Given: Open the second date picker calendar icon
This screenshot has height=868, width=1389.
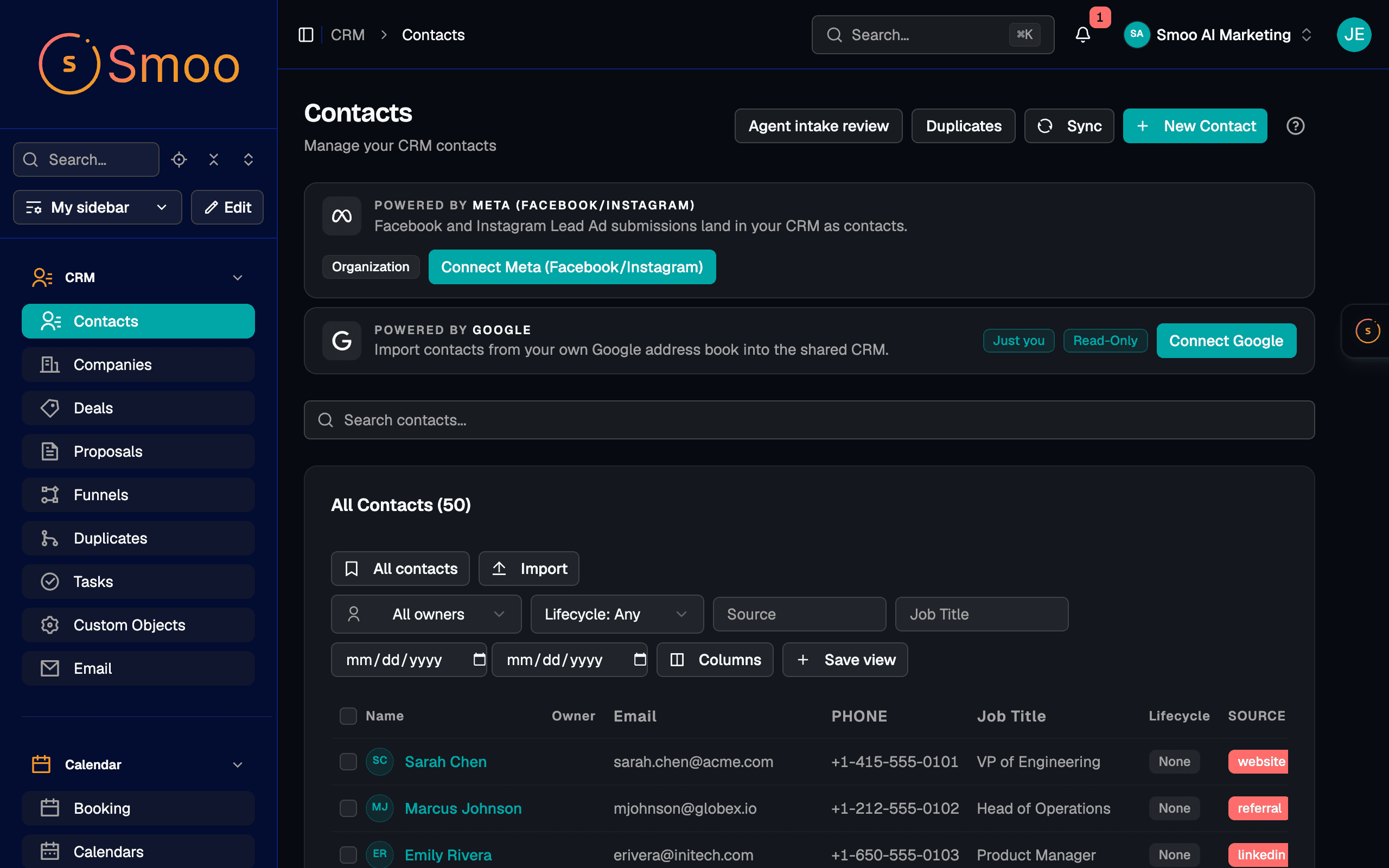Looking at the screenshot, I should [640, 660].
